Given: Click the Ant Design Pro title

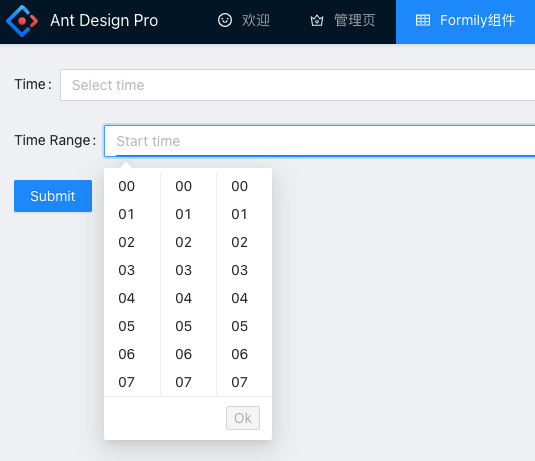Looking at the screenshot, I should coord(104,20).
